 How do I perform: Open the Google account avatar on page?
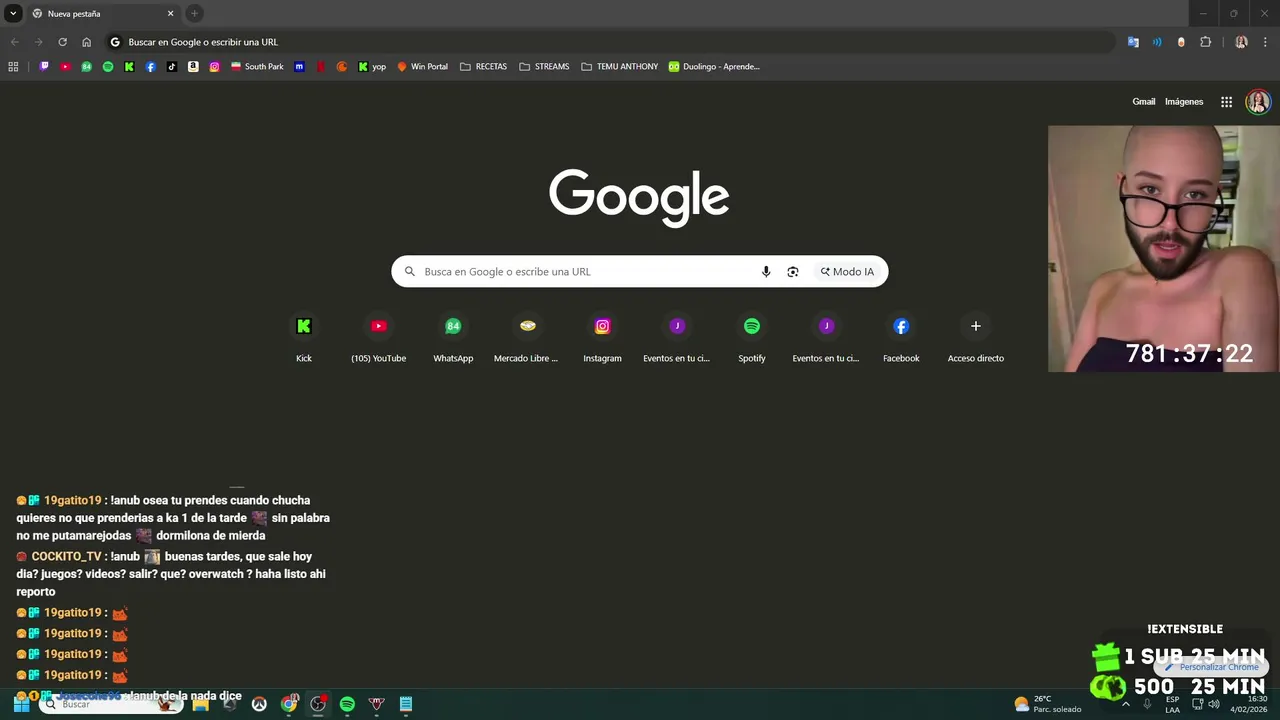pyautogui.click(x=1258, y=102)
